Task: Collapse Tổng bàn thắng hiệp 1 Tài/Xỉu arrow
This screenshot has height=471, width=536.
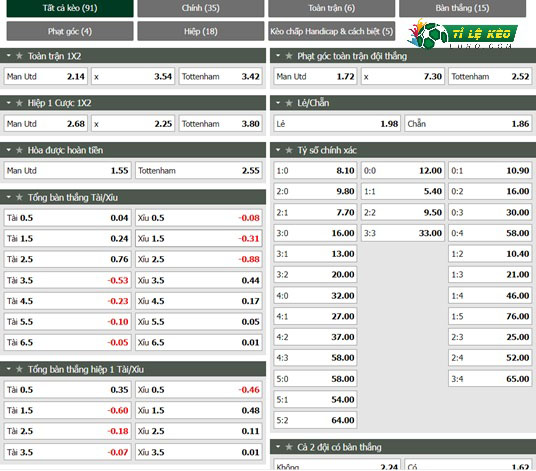Action: click(9, 369)
